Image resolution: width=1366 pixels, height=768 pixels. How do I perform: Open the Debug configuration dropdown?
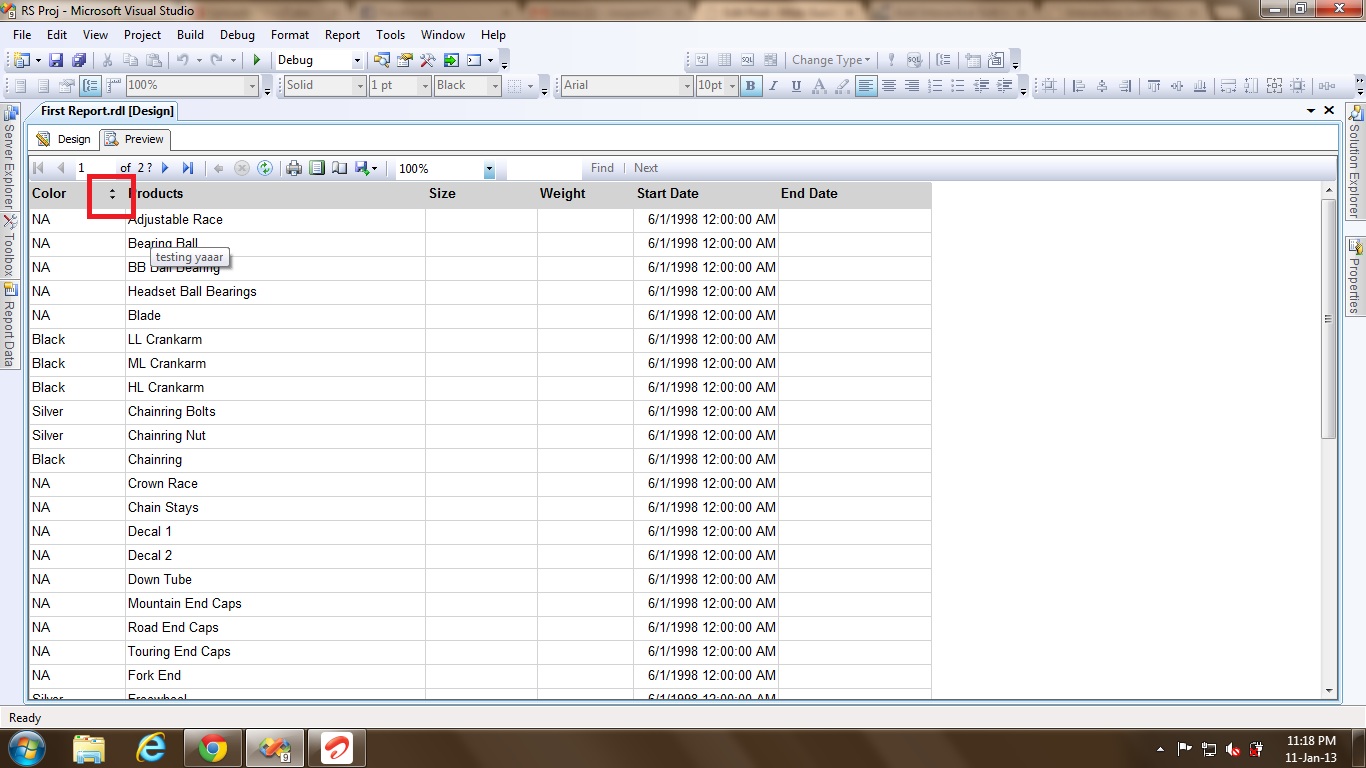(x=357, y=60)
